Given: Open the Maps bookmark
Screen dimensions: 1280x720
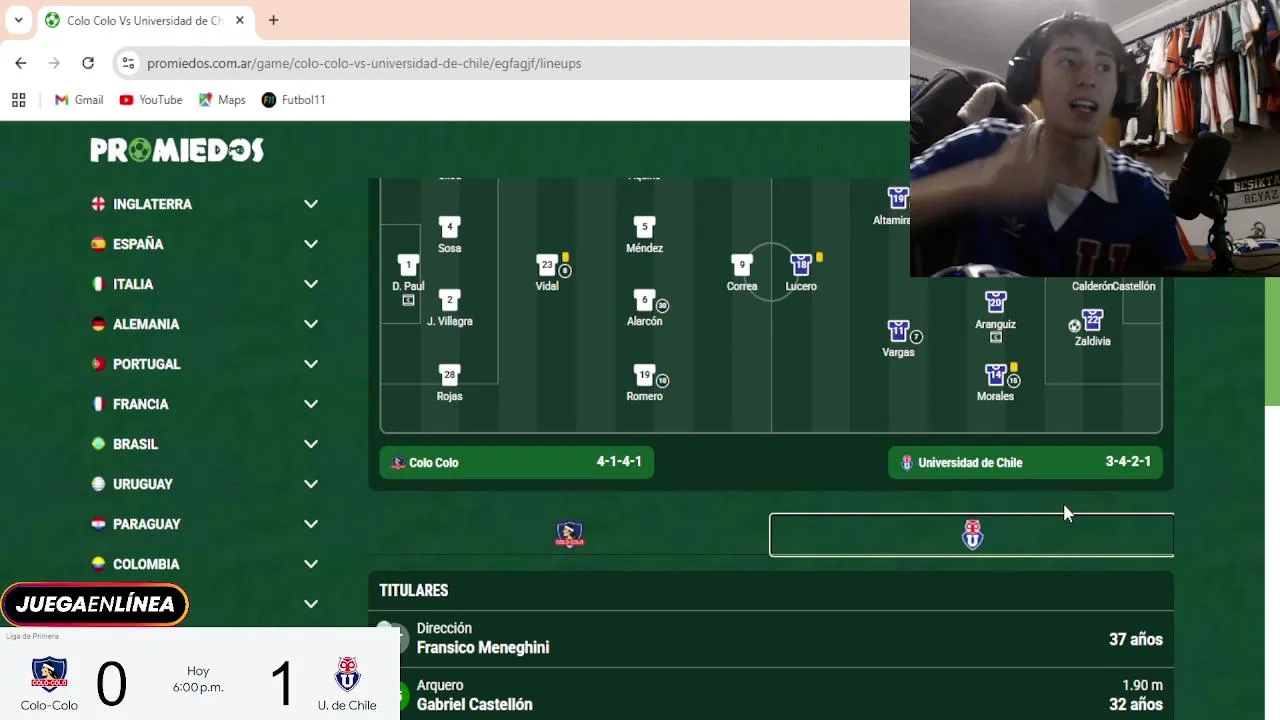Looking at the screenshot, I should tap(222, 100).
